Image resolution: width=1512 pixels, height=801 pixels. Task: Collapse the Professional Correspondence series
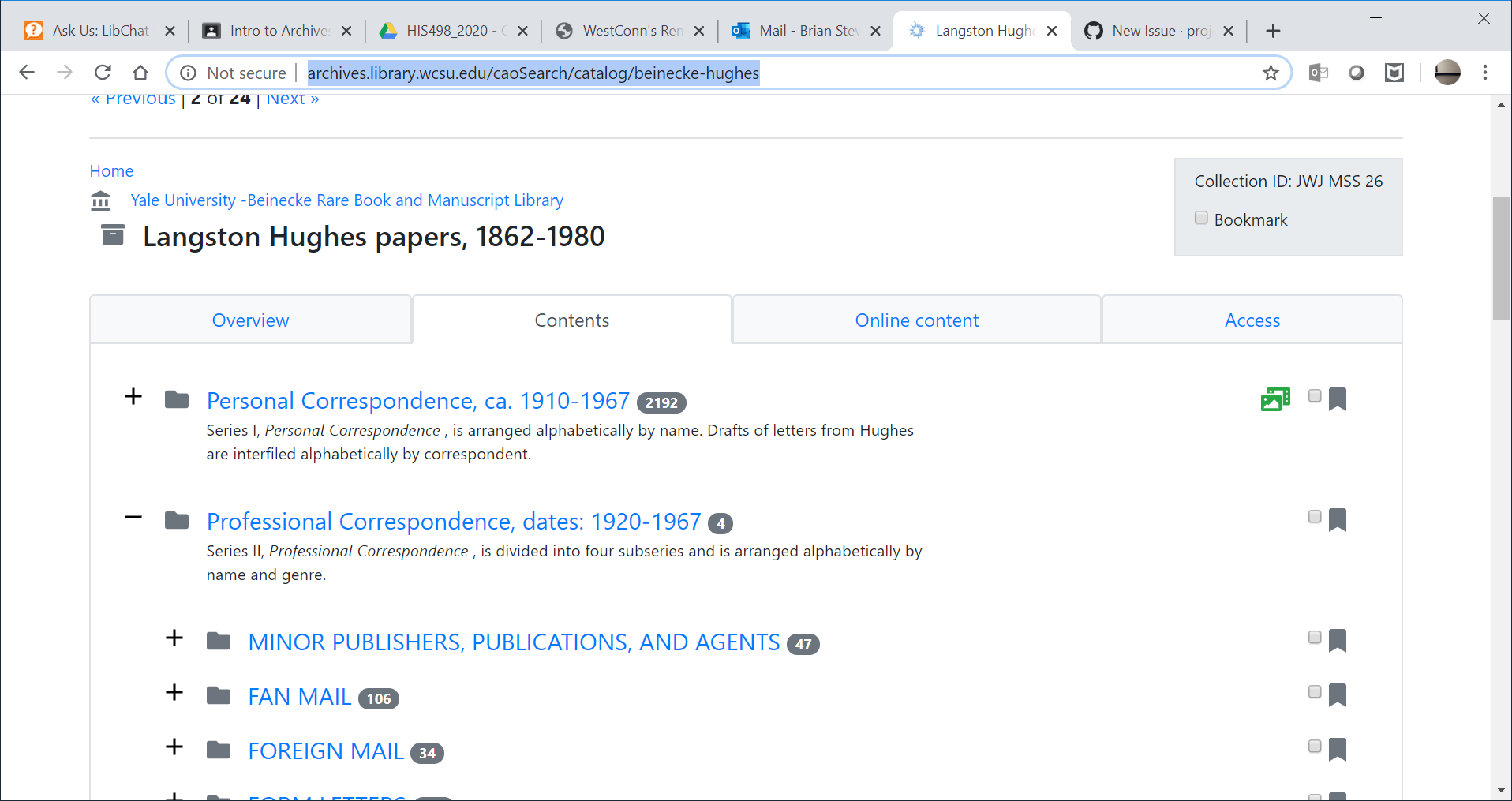coord(133,518)
